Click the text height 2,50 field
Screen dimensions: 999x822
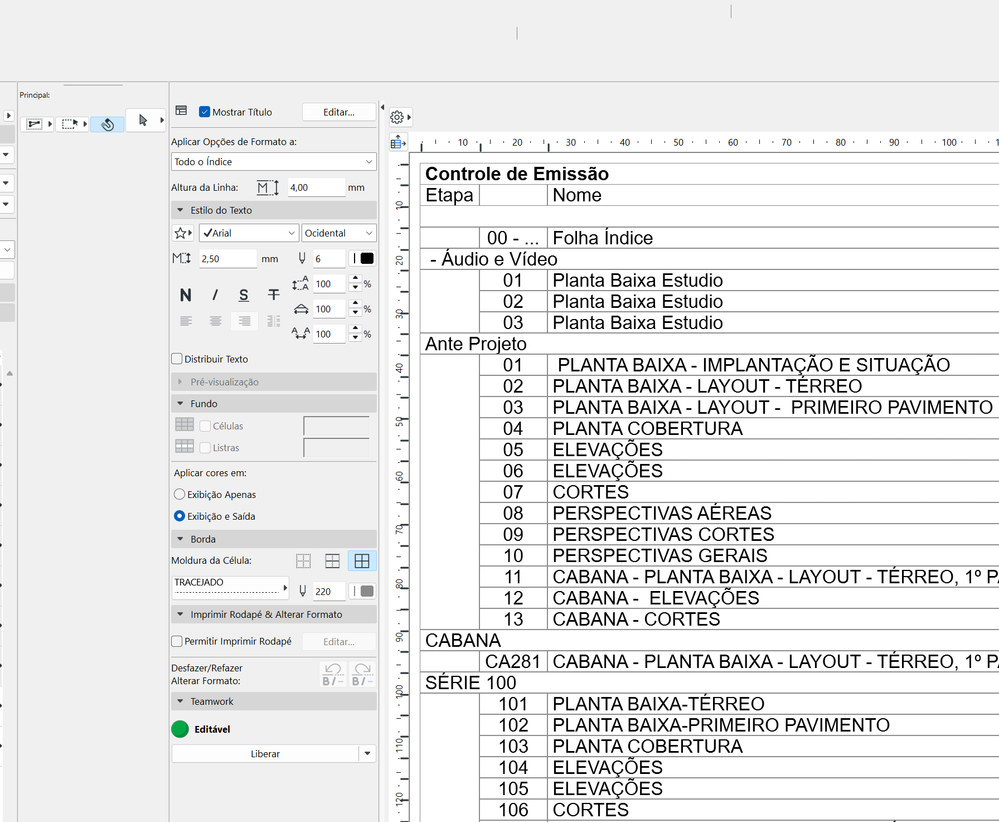[x=227, y=259]
